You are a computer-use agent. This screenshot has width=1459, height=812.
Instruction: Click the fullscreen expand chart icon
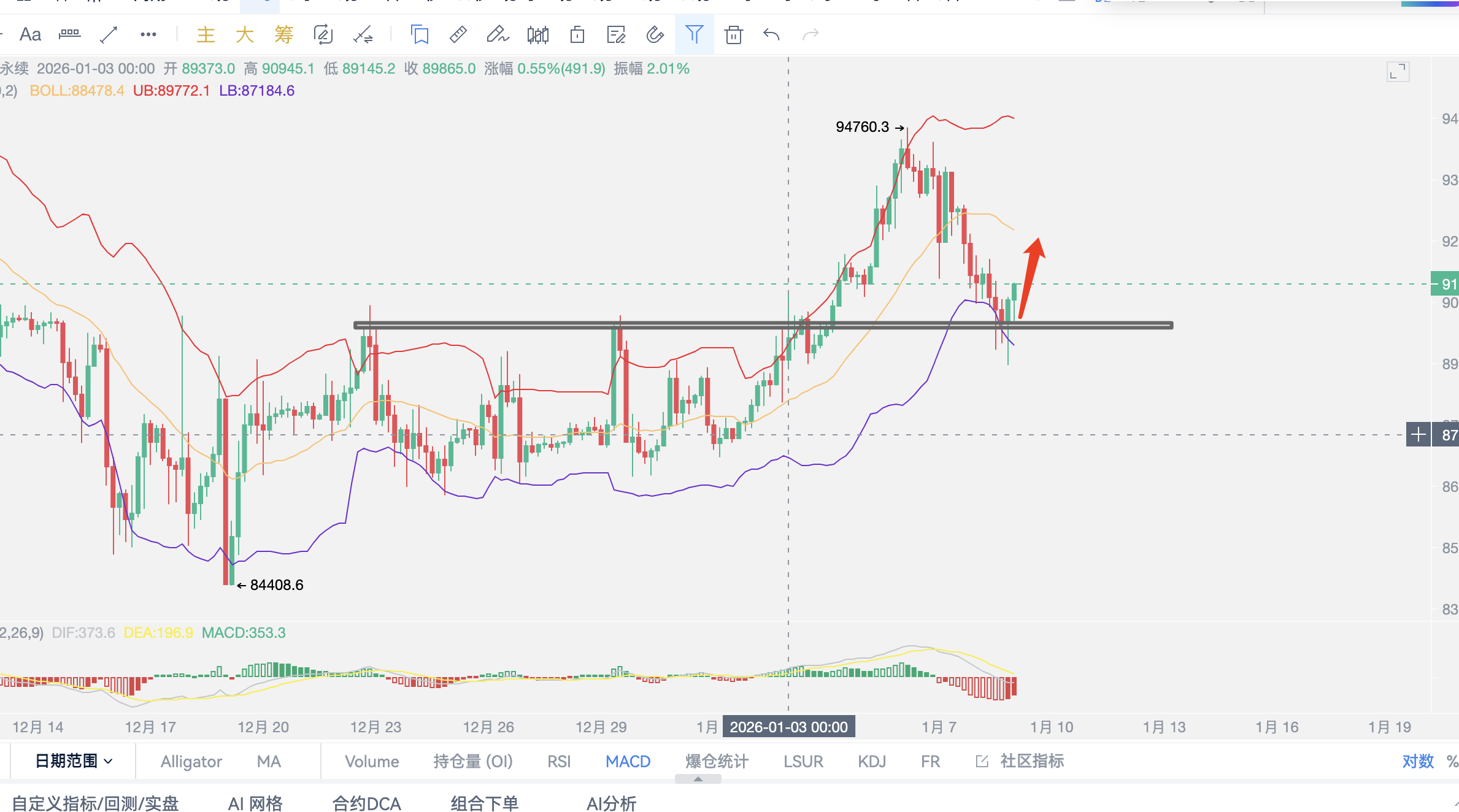(1398, 72)
